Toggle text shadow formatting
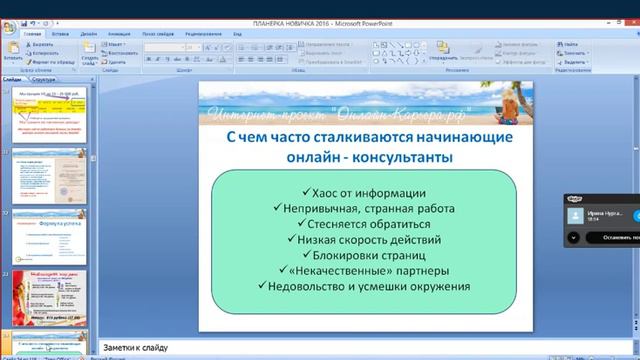Screen dimensions: 640x360 tap(187, 60)
